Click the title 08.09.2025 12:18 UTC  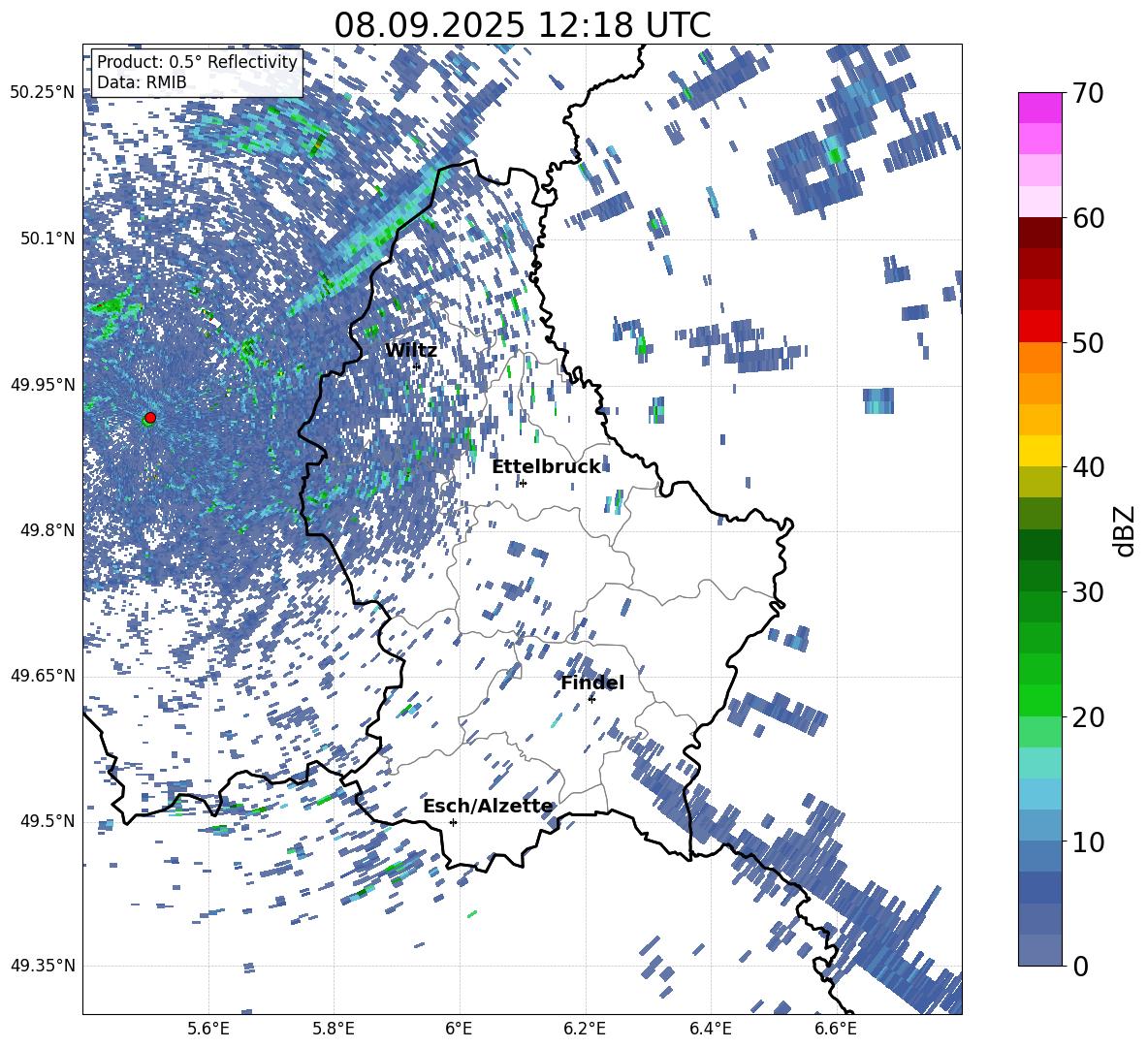523,25
